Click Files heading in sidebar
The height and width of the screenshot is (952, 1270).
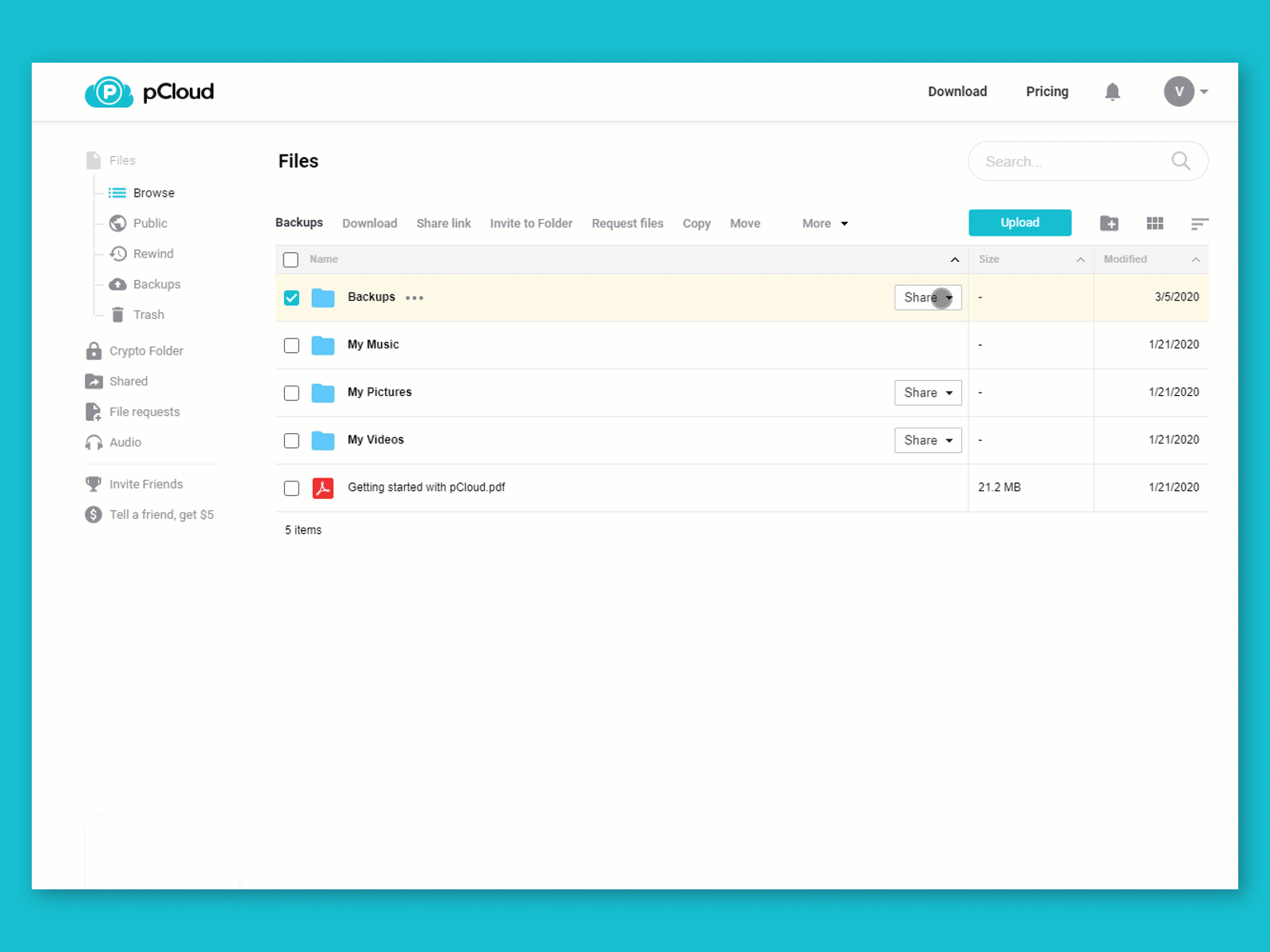point(122,160)
